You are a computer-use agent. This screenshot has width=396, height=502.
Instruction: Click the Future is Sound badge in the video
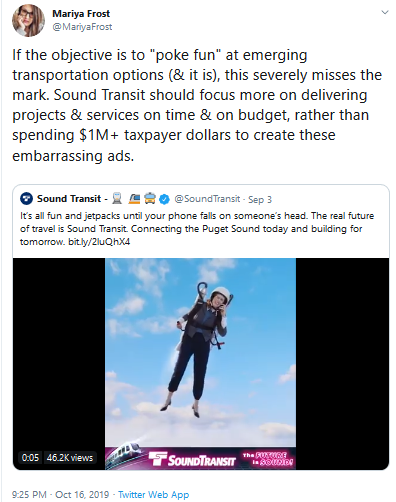click(268, 459)
